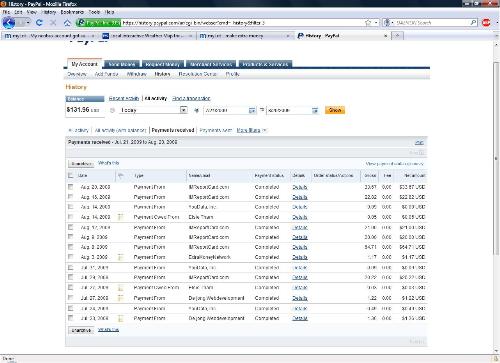Screen dimensions: 500x363
Task: Open the note icon on the $1.36 Dejong row
Action: pyautogui.click(x=121, y=318)
